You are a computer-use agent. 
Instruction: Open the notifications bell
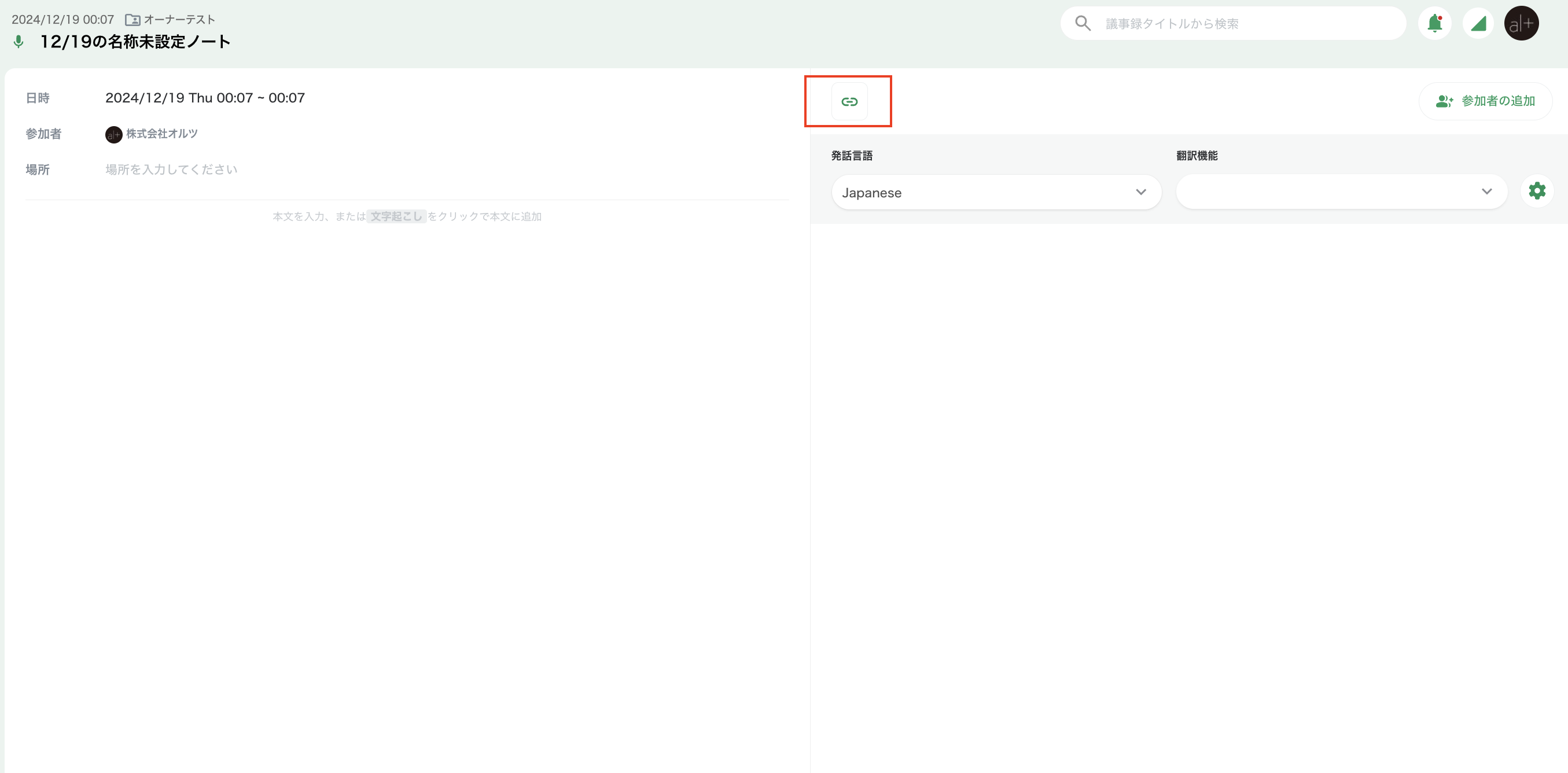tap(1435, 24)
